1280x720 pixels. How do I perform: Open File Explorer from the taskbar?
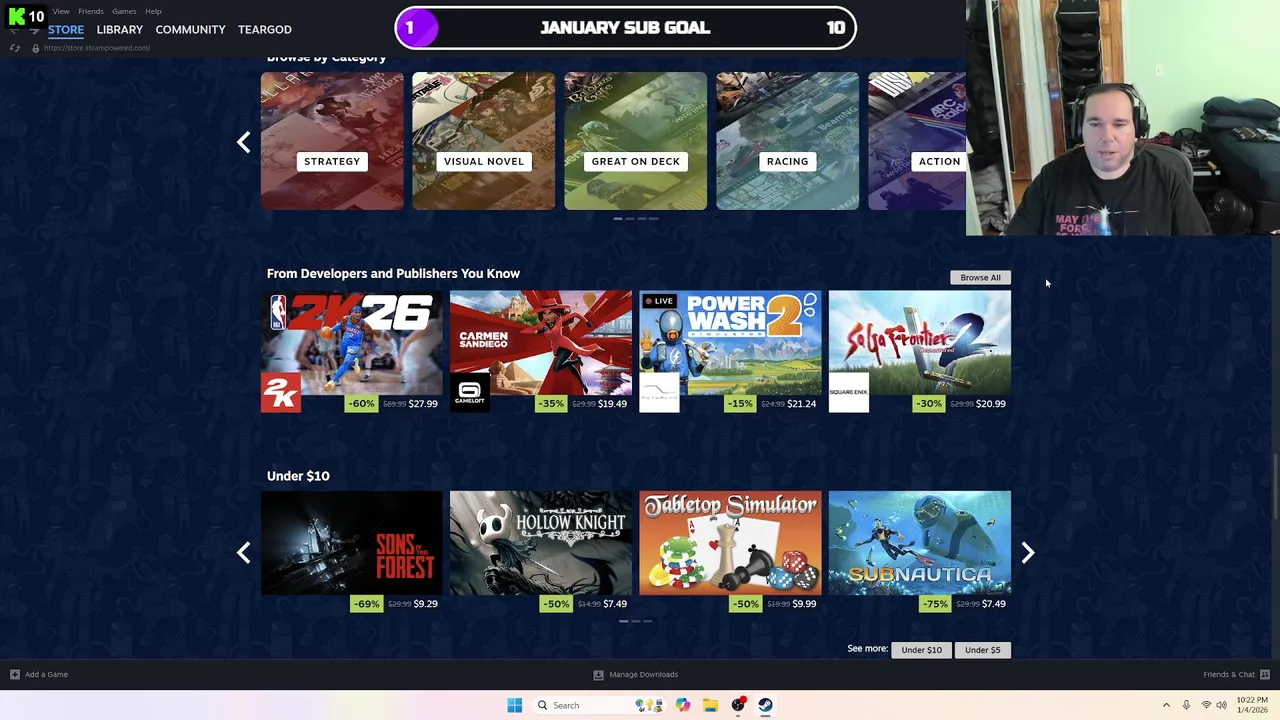point(710,705)
